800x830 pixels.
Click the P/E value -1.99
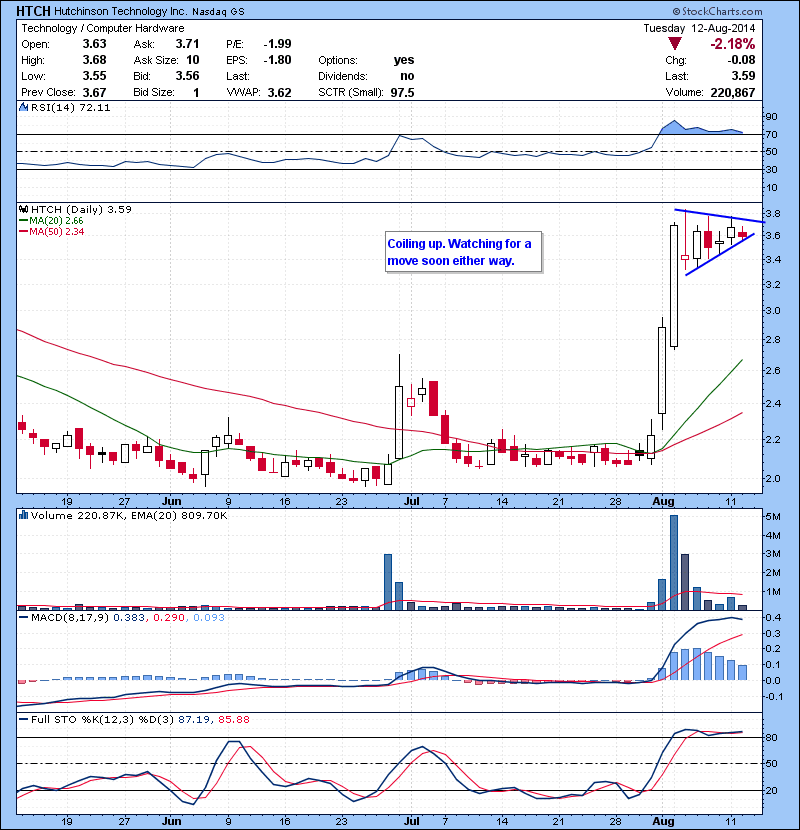click(277, 44)
